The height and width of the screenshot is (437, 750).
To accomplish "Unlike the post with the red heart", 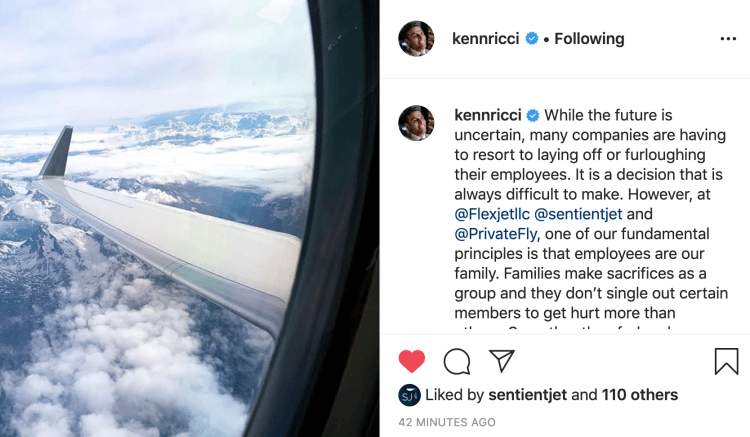I will coord(411,361).
